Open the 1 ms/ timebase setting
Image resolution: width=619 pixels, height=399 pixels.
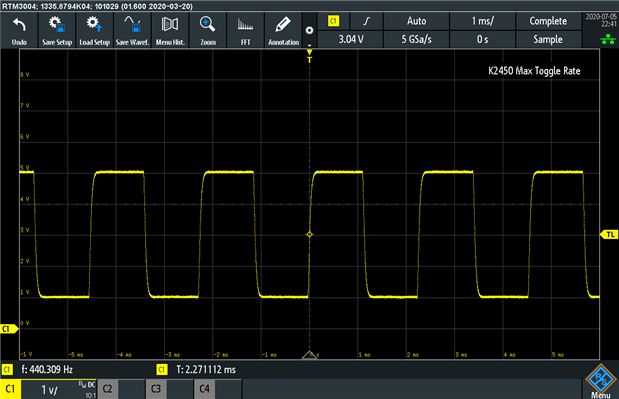click(x=482, y=21)
